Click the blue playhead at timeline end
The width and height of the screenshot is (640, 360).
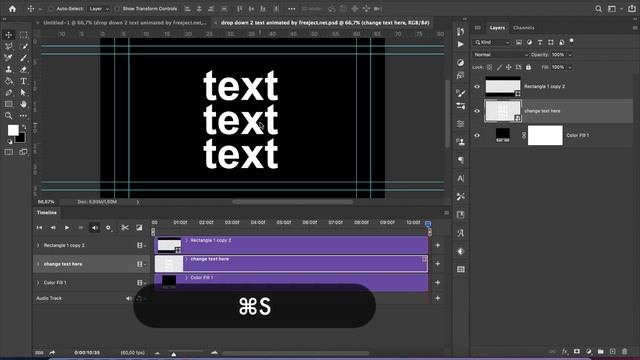click(x=428, y=224)
